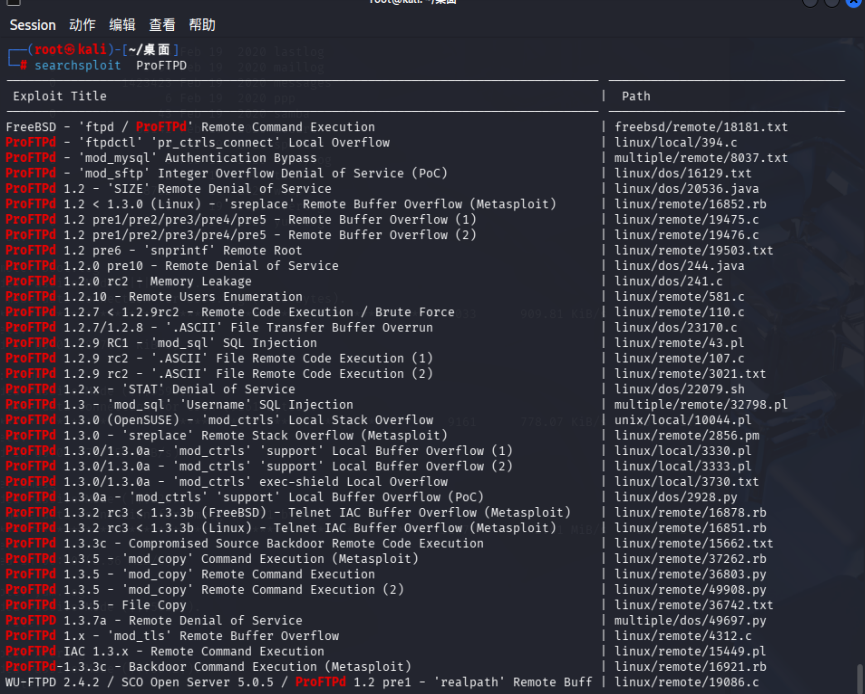The height and width of the screenshot is (694, 865).
Task: Click title 'IAC 1.3.x - Remote Command Execution'
Action: [x=194, y=652]
